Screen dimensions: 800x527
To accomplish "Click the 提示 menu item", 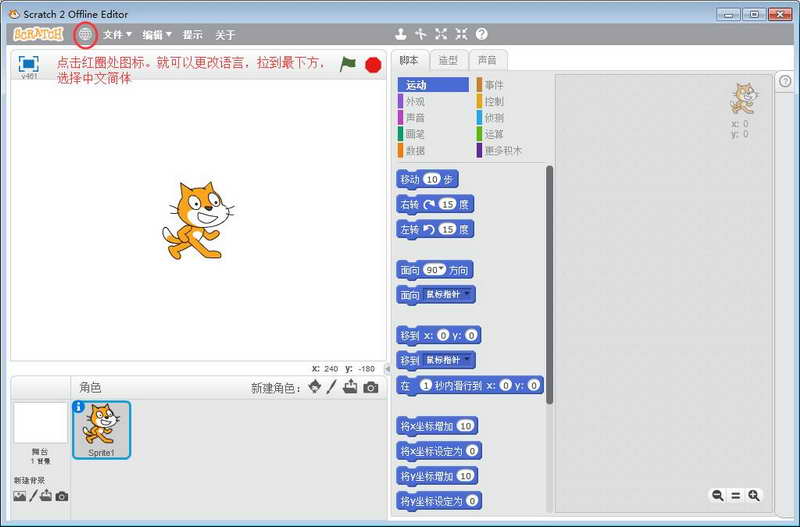I will (x=193, y=35).
